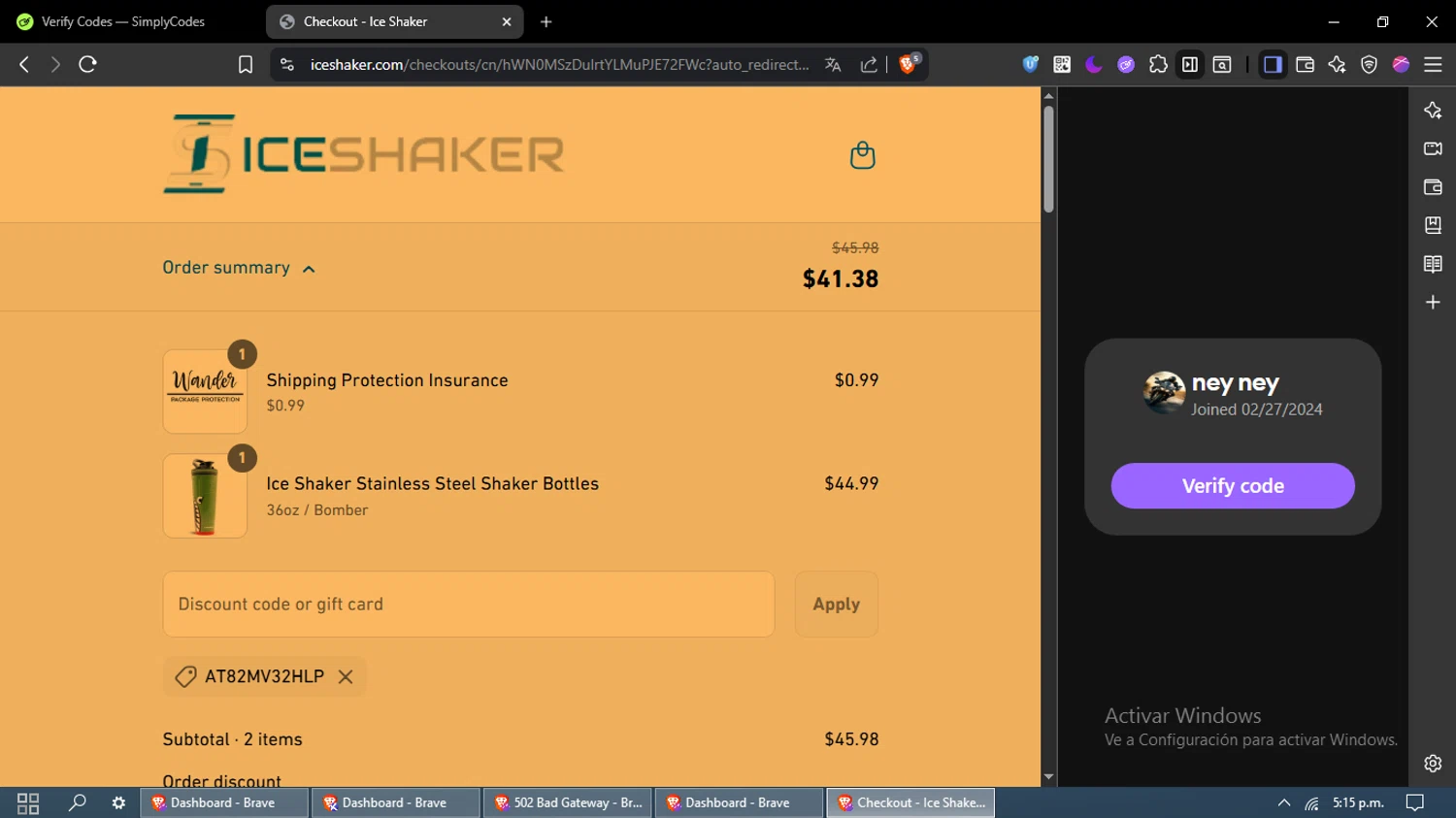Viewport: 1456px width, 818px height.
Task: Open the Extensions puzzle piece menu
Action: pyautogui.click(x=1158, y=64)
